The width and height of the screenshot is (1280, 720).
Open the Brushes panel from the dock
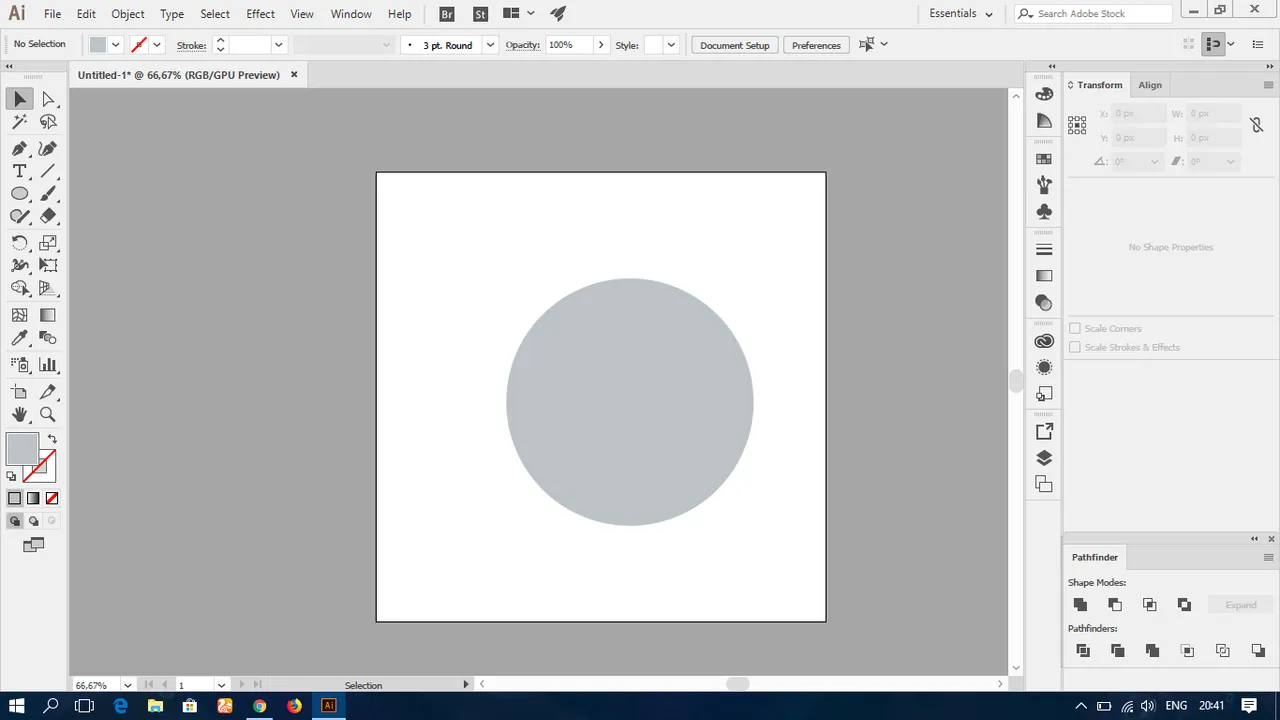click(1044, 185)
